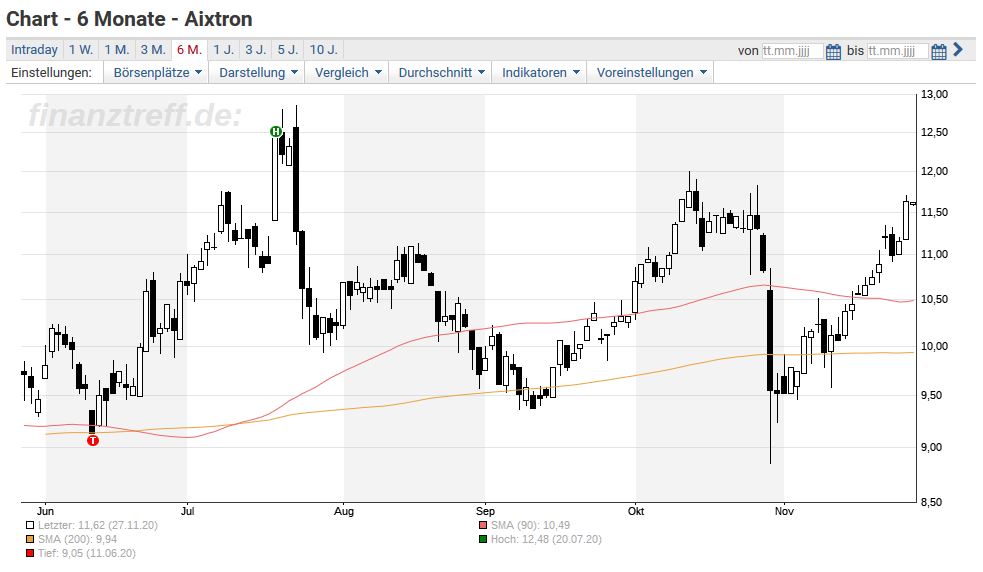Click the 'SMA (90): 10,49' legend text

click(530, 526)
